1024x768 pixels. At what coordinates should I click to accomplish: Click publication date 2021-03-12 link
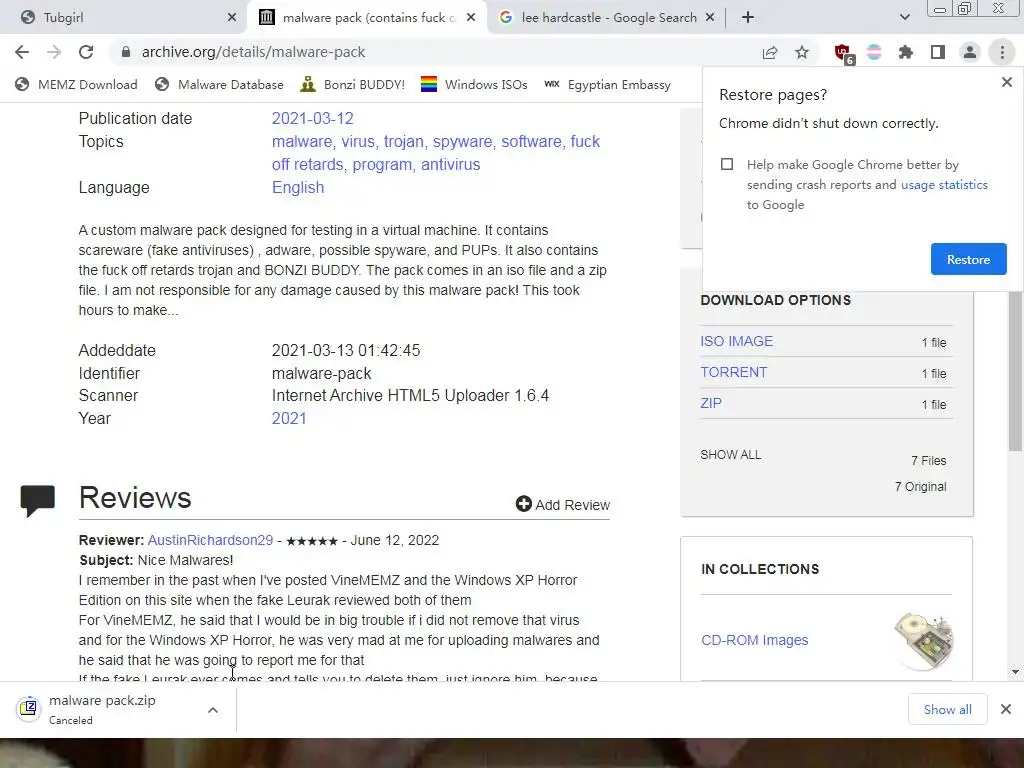(x=313, y=118)
